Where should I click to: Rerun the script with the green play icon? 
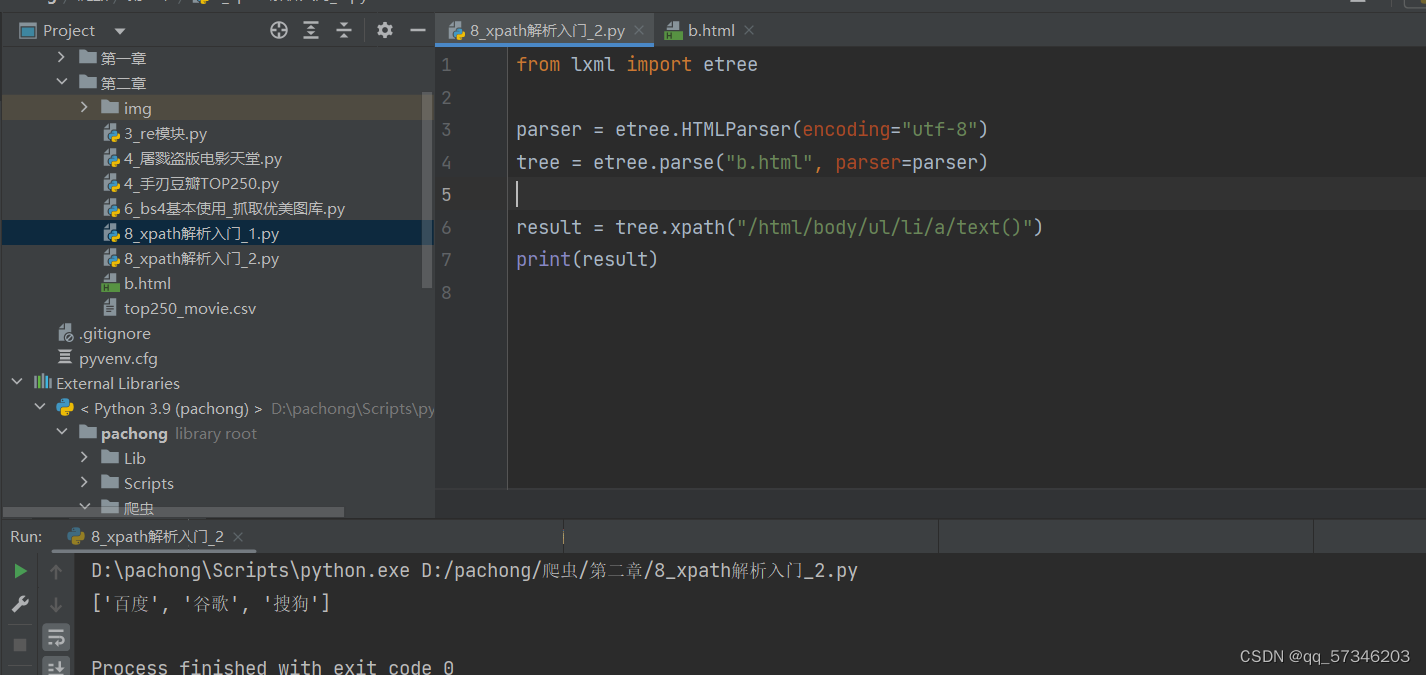[x=19, y=570]
